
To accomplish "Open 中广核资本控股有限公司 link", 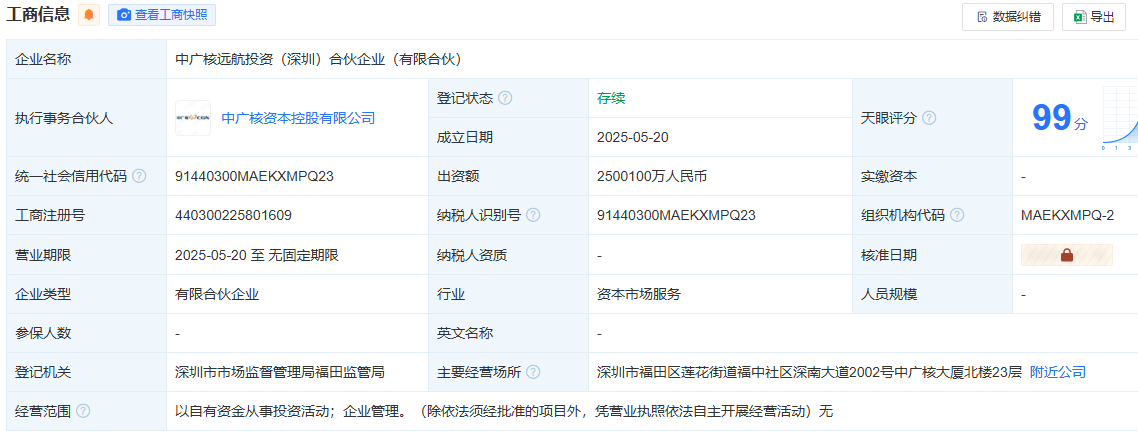I will point(298,118).
